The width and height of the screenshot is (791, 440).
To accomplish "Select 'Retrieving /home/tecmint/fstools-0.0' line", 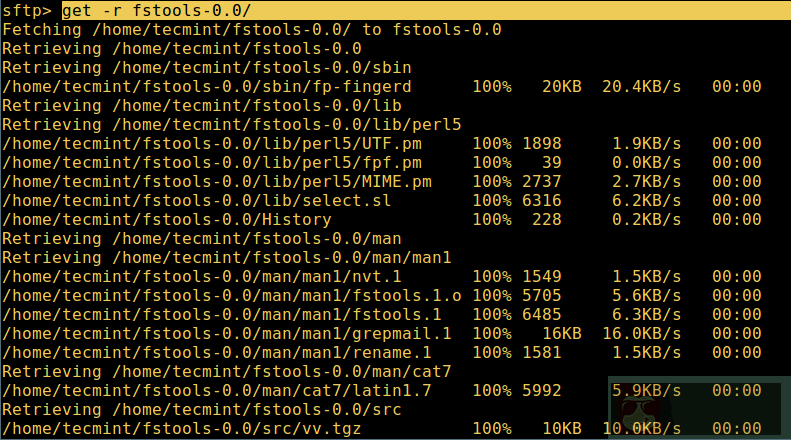I will (182, 48).
